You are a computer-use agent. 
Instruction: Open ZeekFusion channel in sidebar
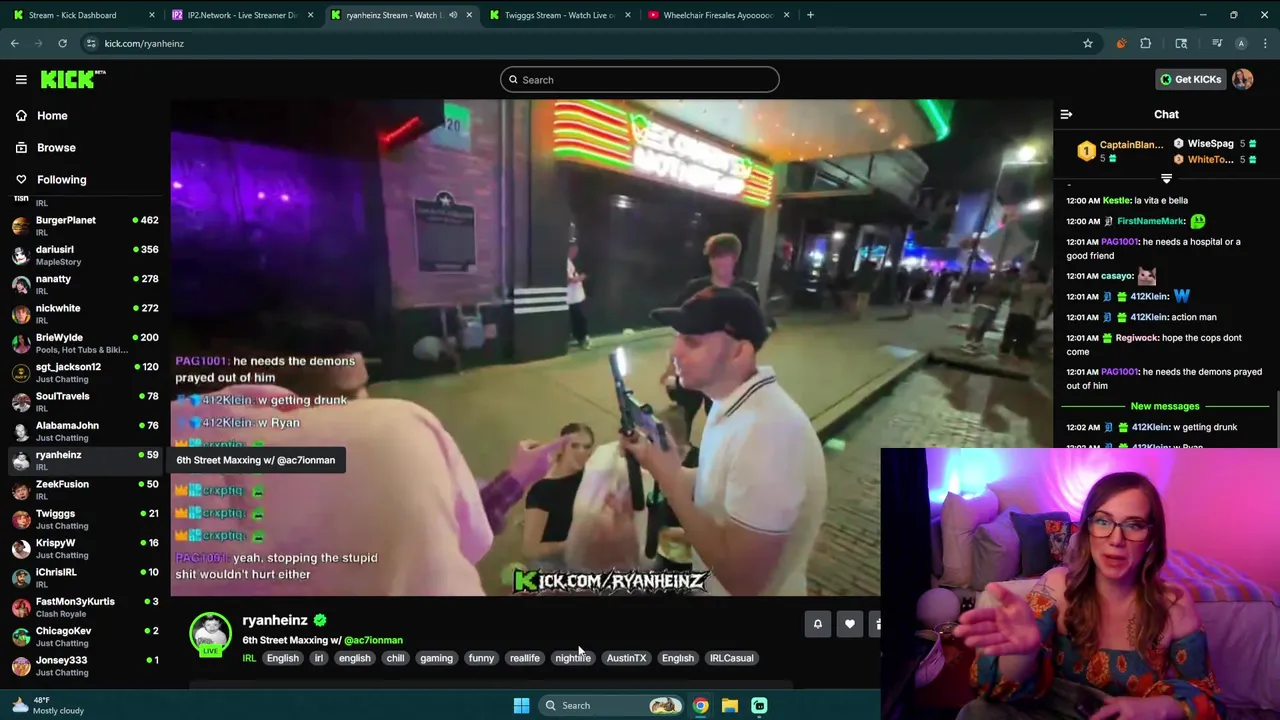click(x=84, y=489)
